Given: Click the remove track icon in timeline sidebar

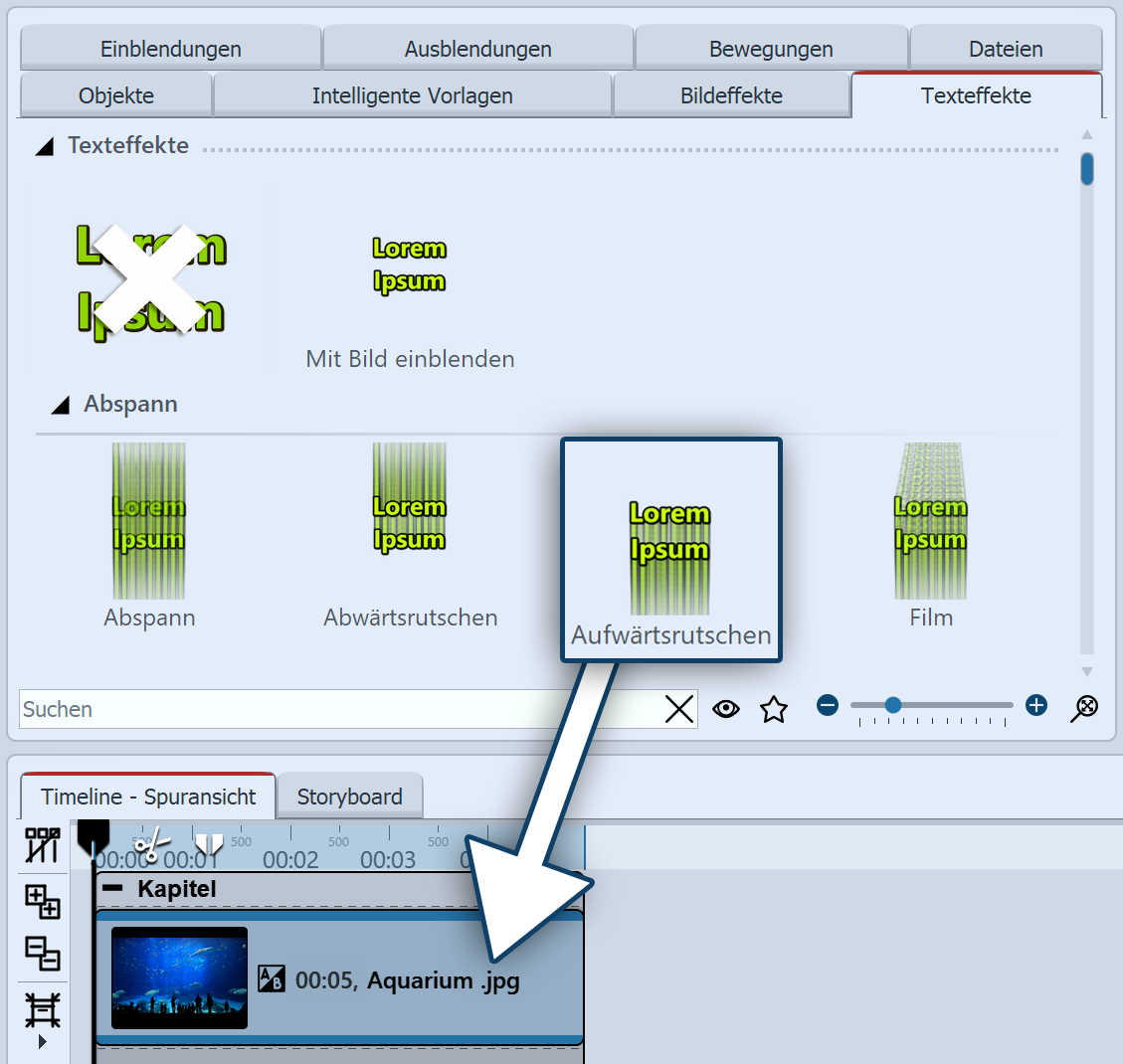Looking at the screenshot, I should point(42,953).
